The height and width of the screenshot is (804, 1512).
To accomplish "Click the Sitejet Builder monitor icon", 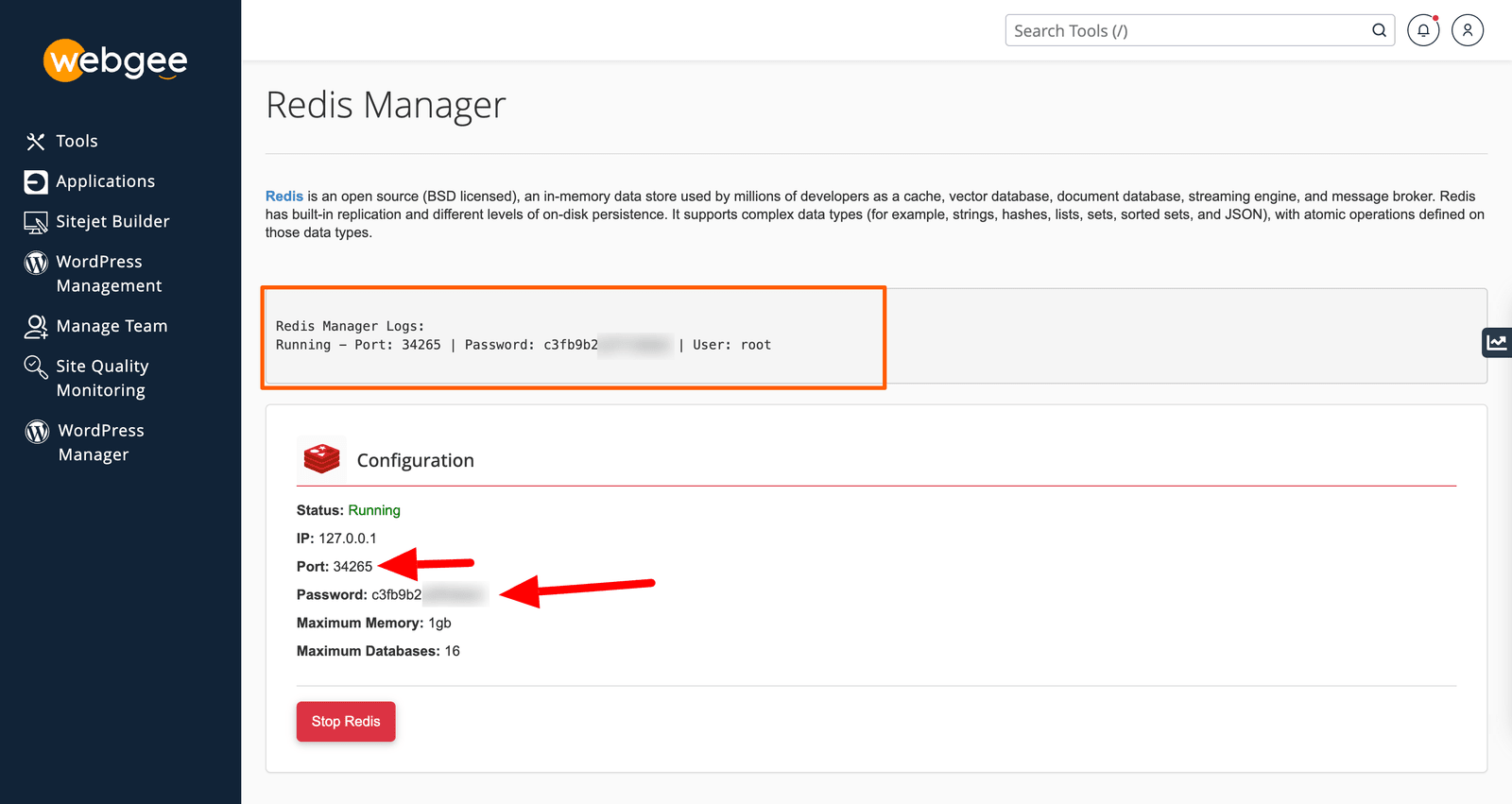I will pyautogui.click(x=36, y=222).
